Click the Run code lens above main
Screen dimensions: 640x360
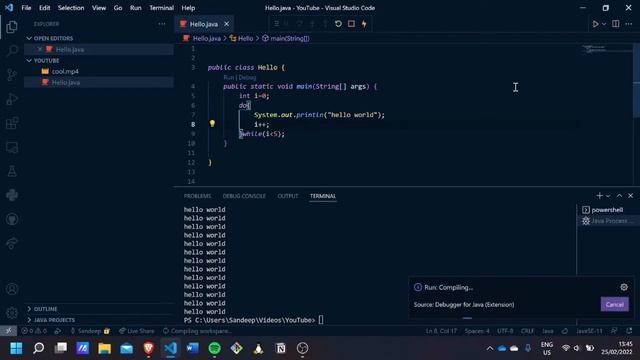pyautogui.click(x=229, y=77)
